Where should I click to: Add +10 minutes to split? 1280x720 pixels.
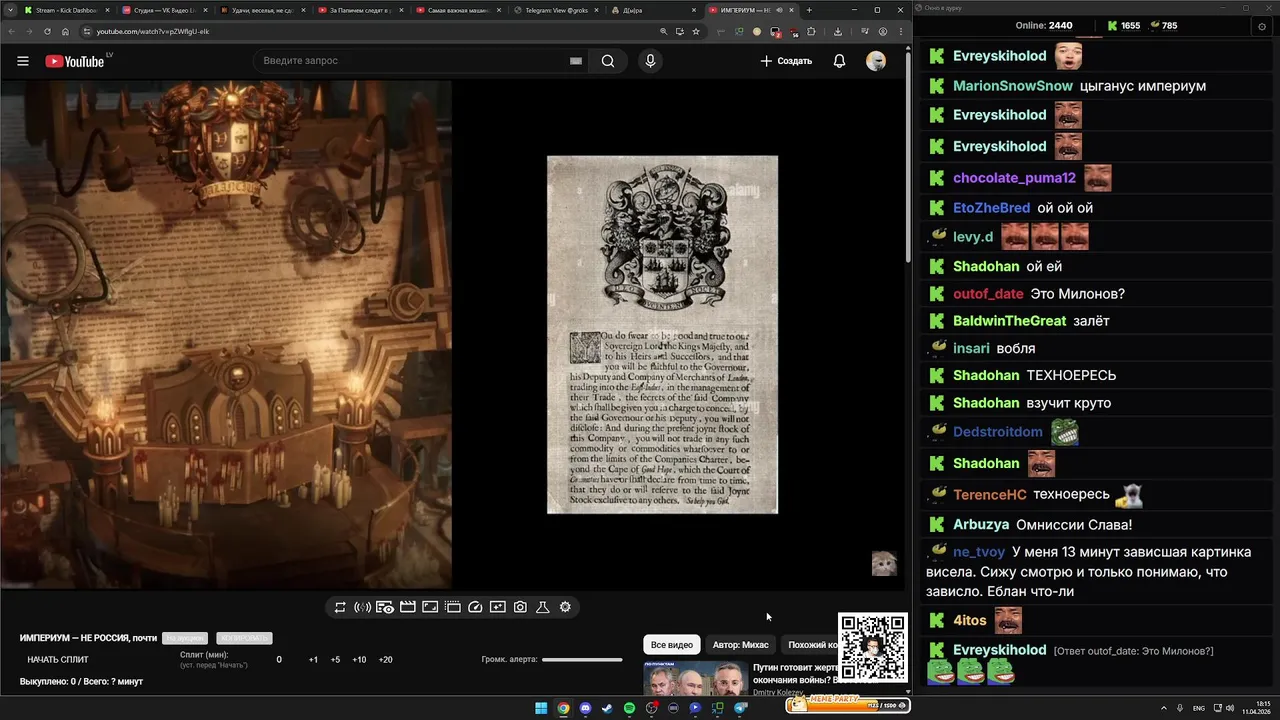pyautogui.click(x=359, y=660)
